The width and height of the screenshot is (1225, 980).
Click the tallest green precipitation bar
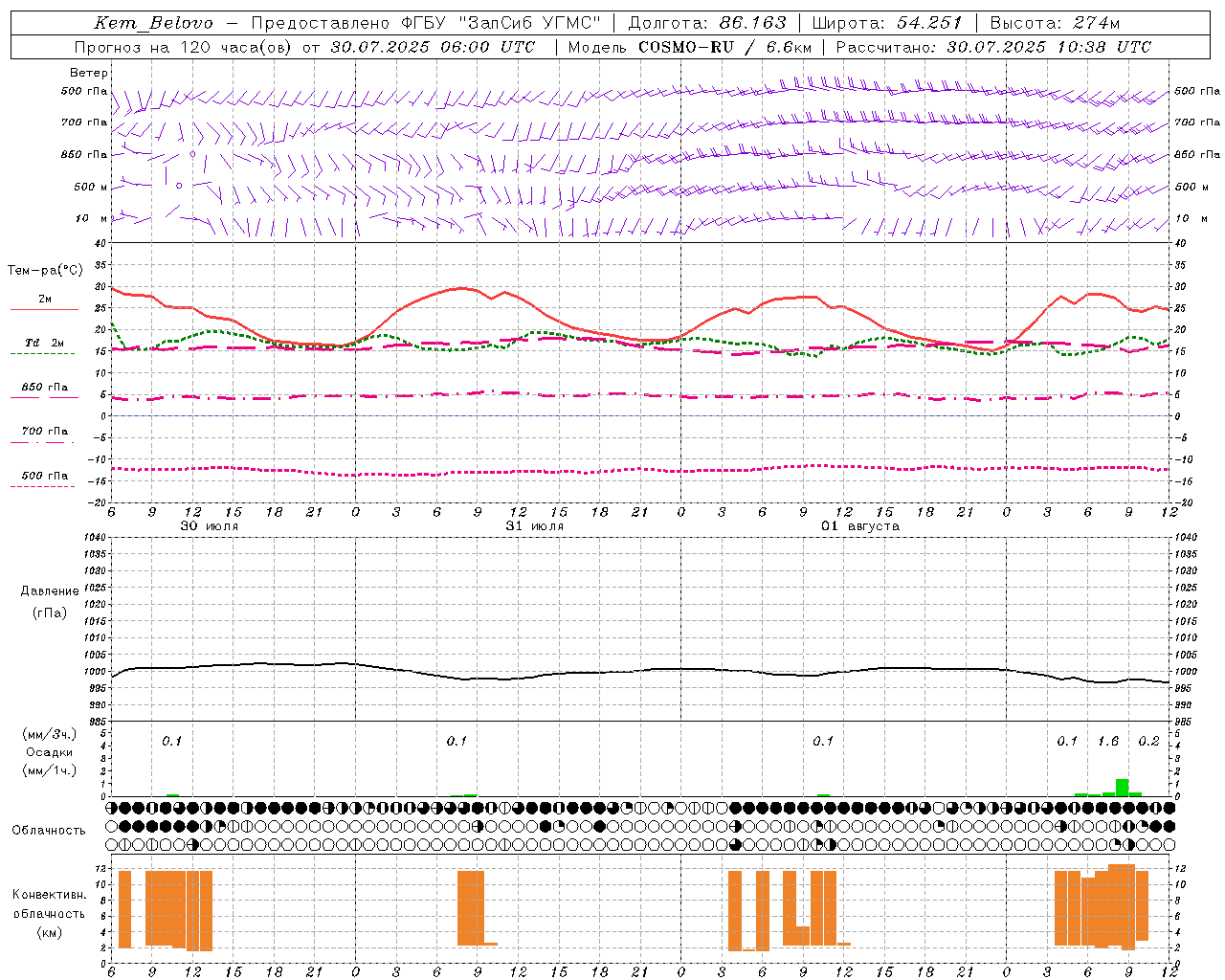coord(1122,788)
